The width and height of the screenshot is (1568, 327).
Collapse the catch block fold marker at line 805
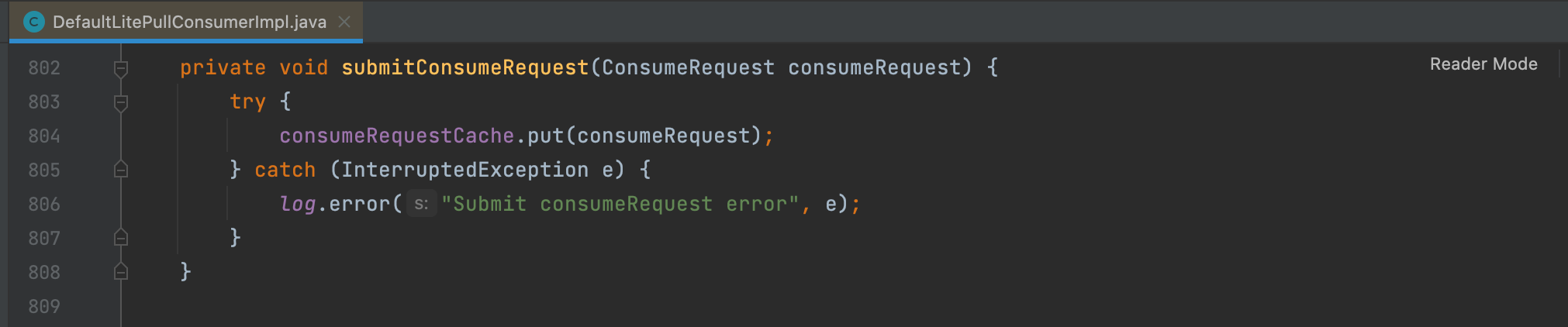coord(121,170)
